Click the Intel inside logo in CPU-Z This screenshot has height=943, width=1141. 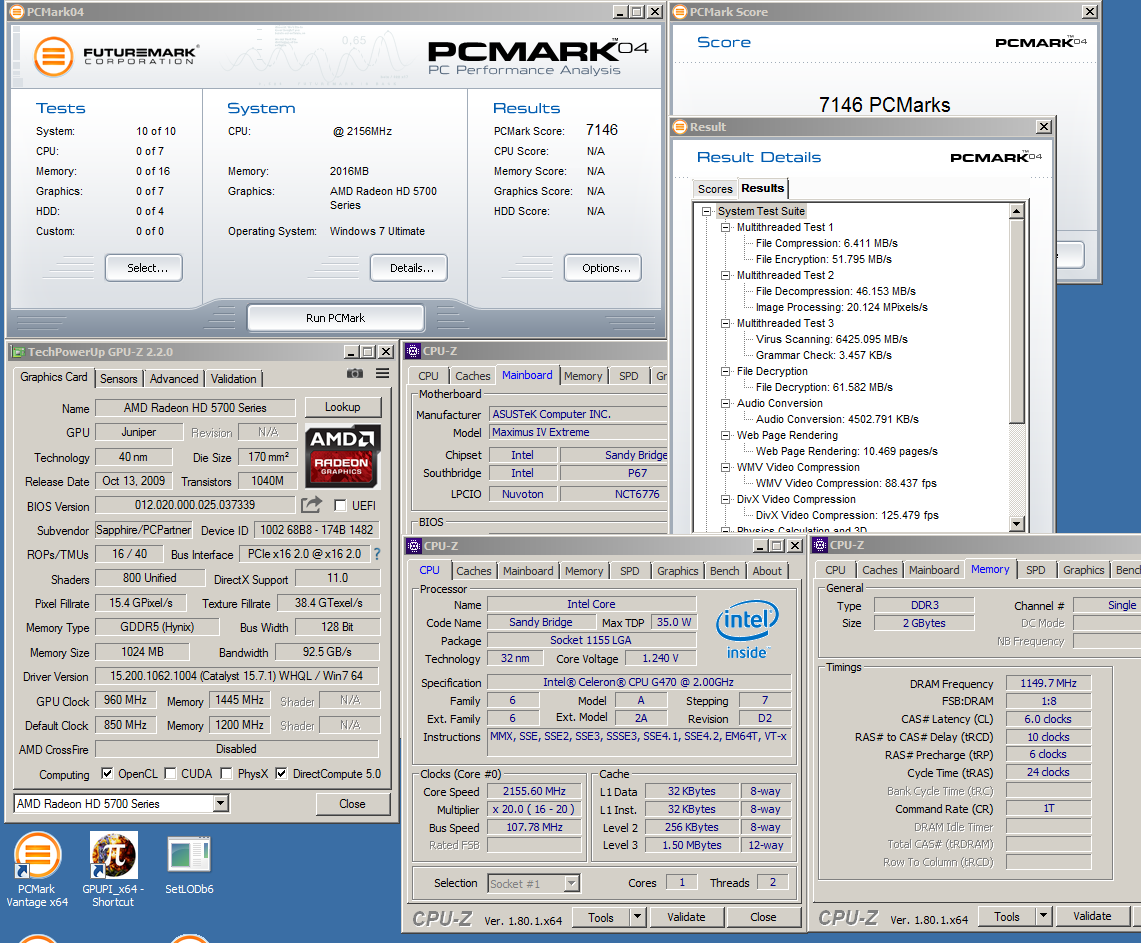[747, 630]
